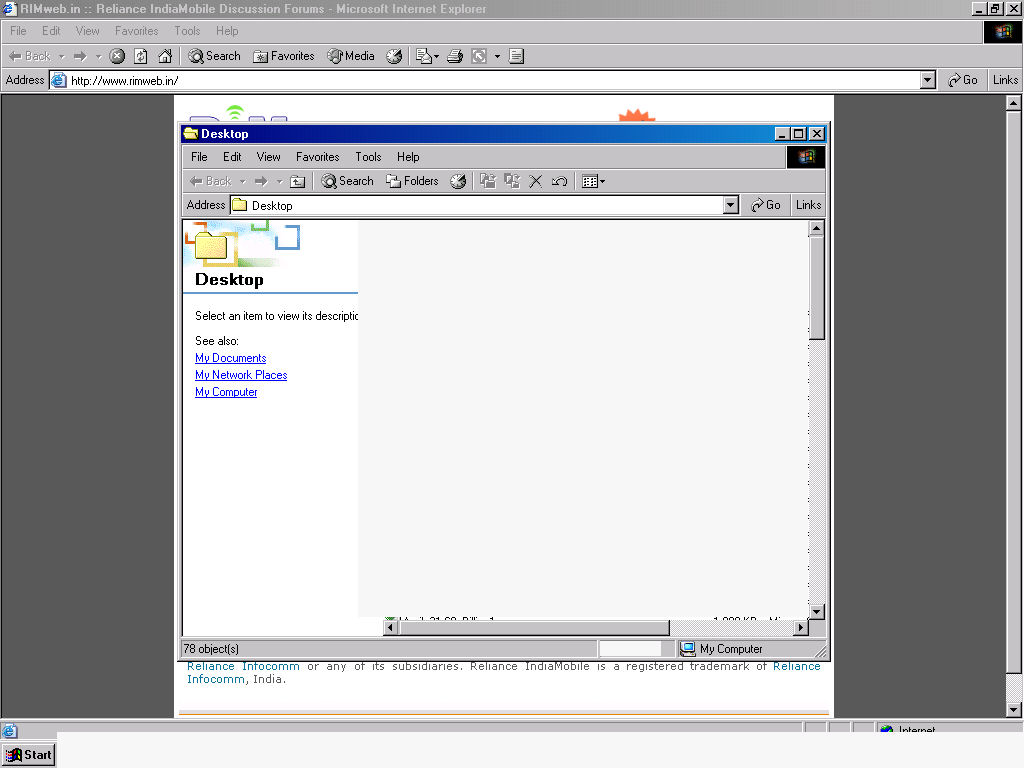Image resolution: width=1024 pixels, height=768 pixels.
Task: Open View menu in the Desktop window
Action: tap(268, 157)
